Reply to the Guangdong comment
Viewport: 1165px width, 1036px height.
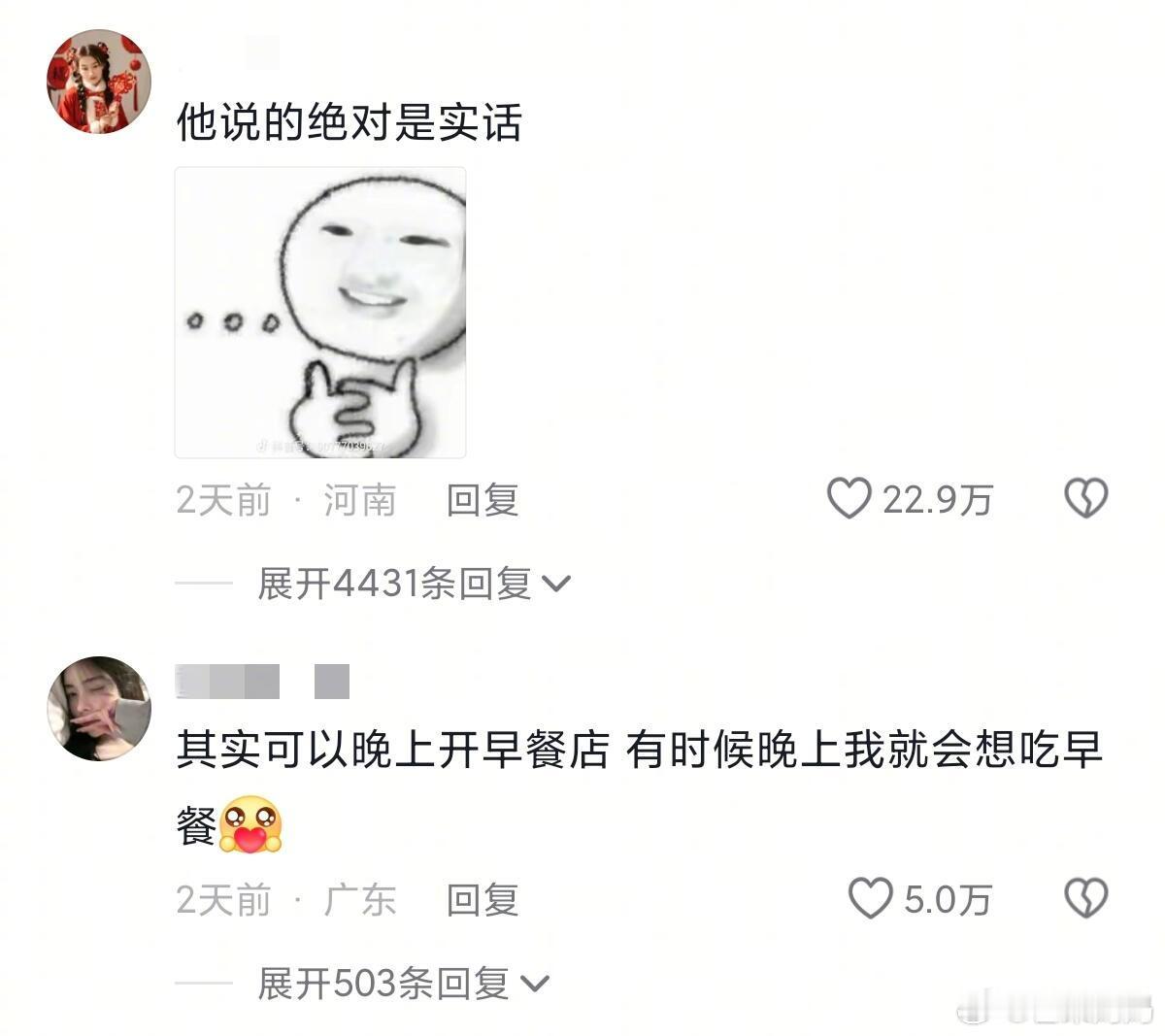pyautogui.click(x=483, y=900)
